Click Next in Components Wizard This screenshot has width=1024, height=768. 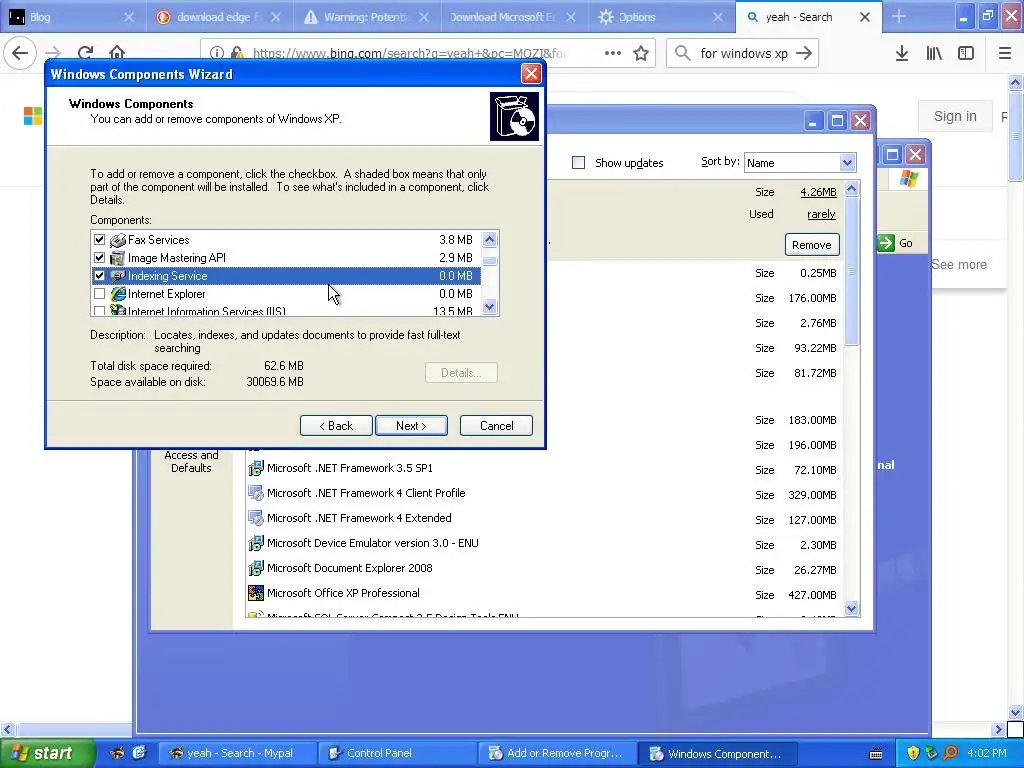411,426
